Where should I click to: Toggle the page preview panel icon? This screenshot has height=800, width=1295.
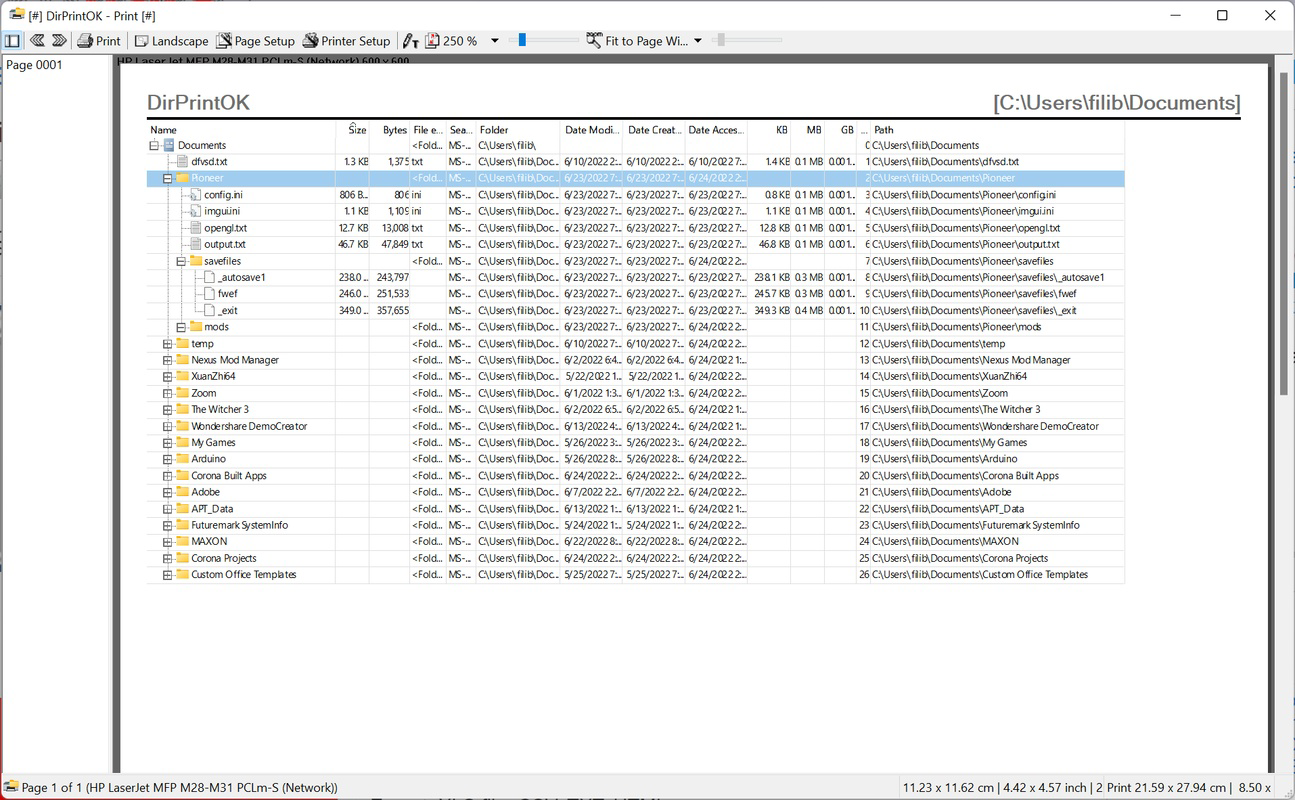12,40
